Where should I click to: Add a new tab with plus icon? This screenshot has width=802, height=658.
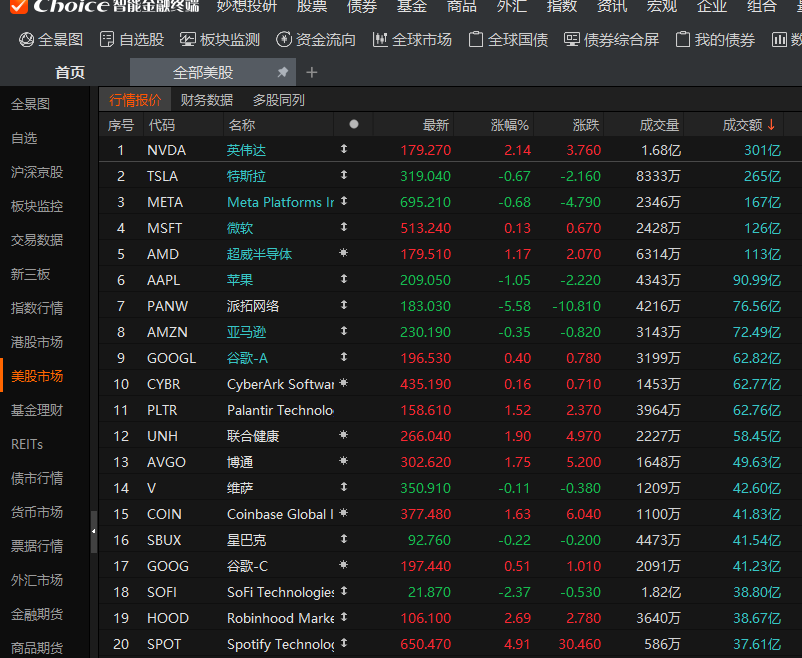pos(311,73)
